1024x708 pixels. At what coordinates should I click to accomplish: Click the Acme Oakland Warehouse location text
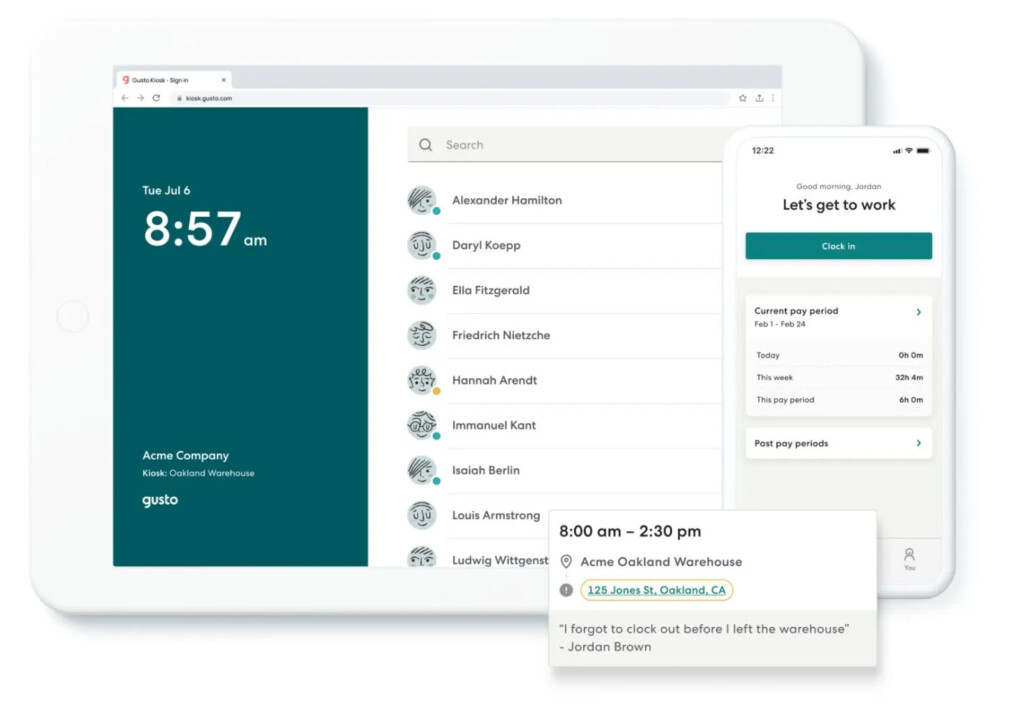click(661, 562)
